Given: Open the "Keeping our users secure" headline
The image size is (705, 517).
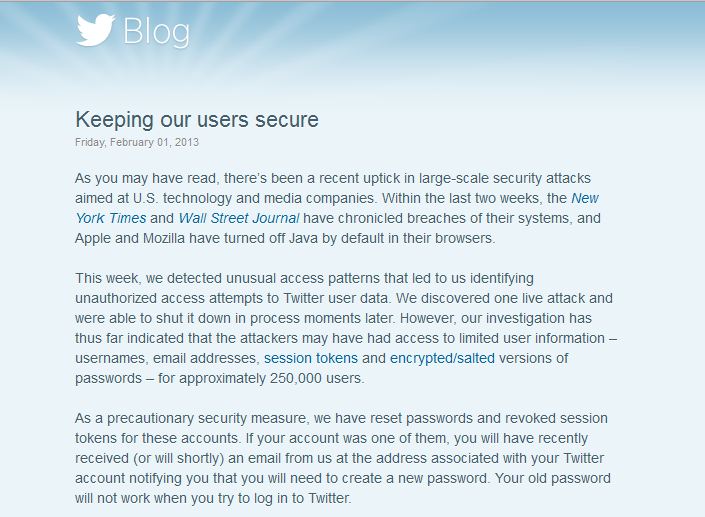Looking at the screenshot, I should (197, 120).
